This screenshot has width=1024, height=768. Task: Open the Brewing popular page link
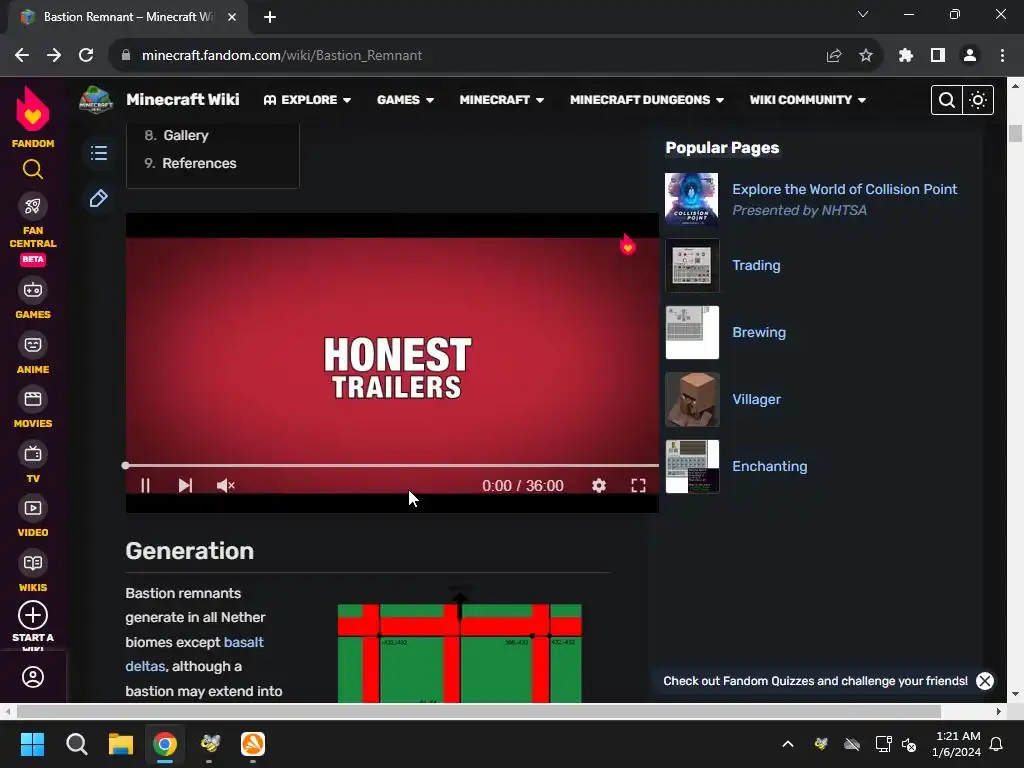click(x=759, y=332)
